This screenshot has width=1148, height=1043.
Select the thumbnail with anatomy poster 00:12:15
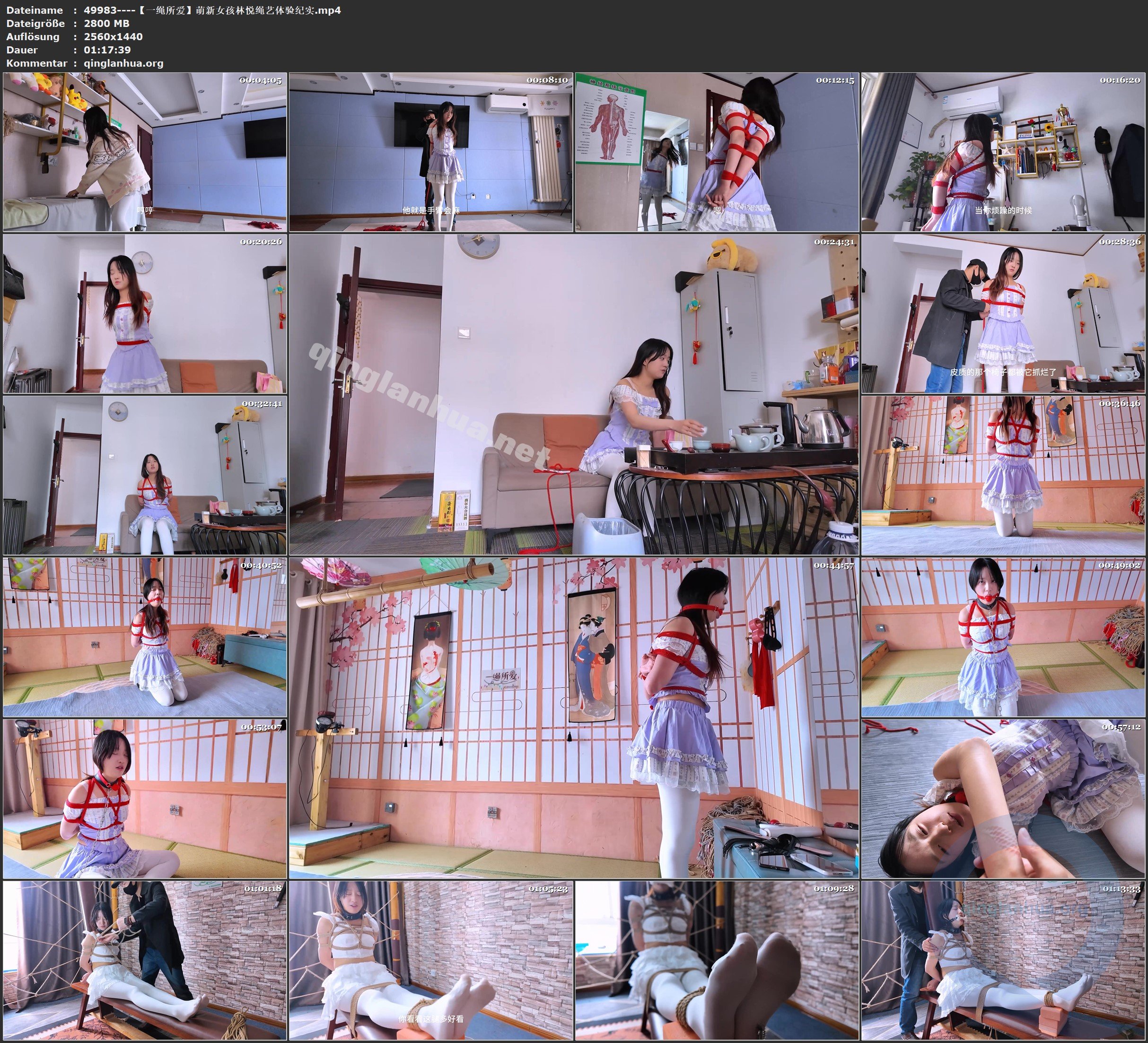(x=716, y=152)
